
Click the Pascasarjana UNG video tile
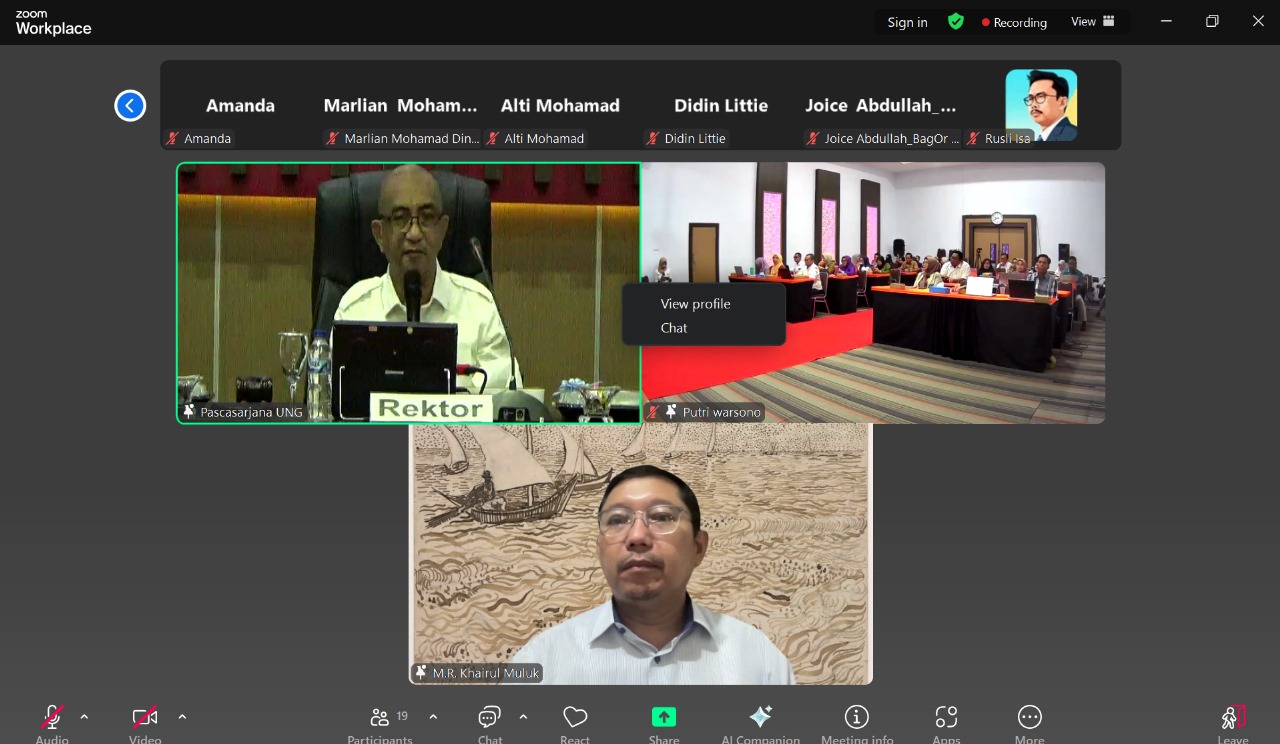coord(409,293)
